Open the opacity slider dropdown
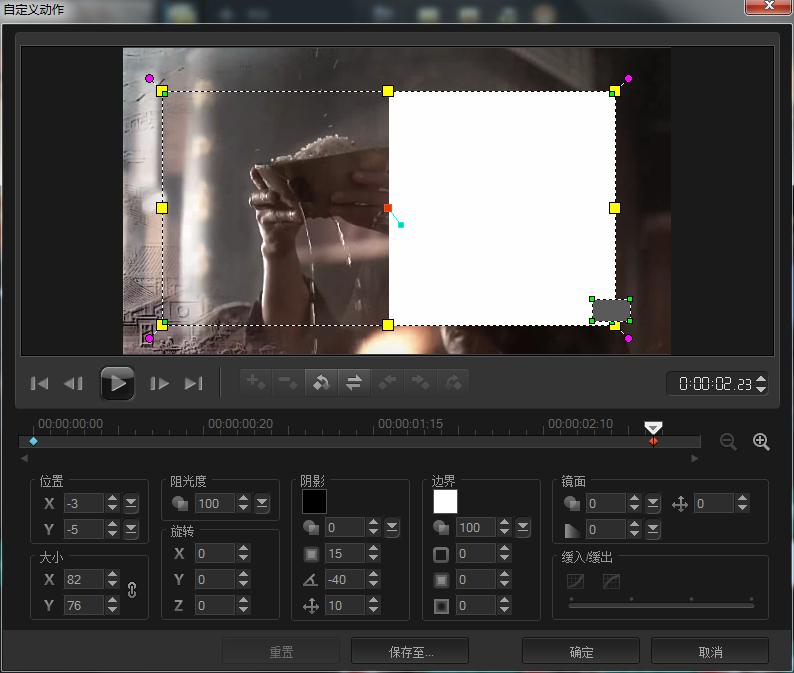This screenshot has width=794, height=673. [x=262, y=503]
